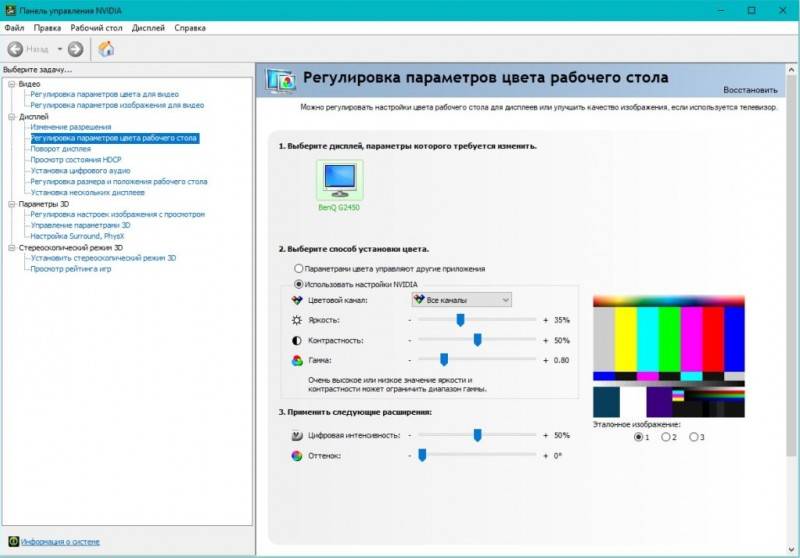This screenshot has width=800, height=558.
Task: Choose reference image 3 radio button
Action: (694, 437)
